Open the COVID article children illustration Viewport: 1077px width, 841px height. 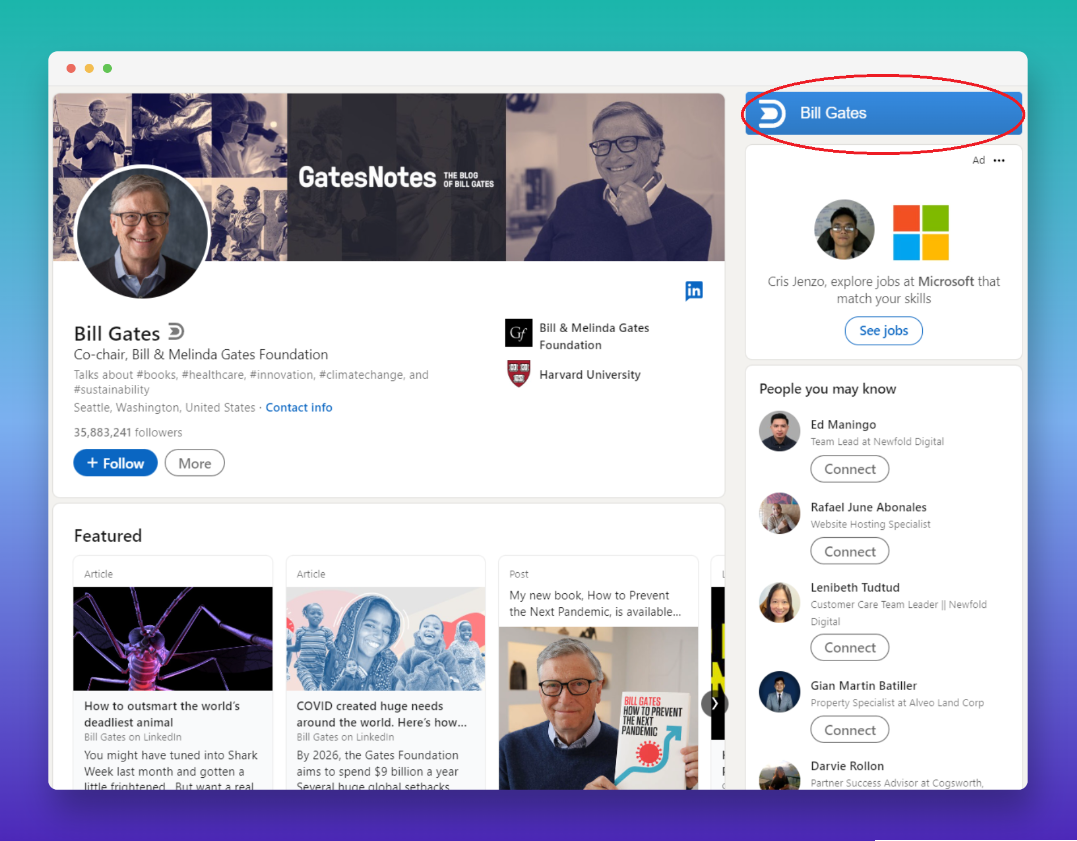pyautogui.click(x=385, y=638)
